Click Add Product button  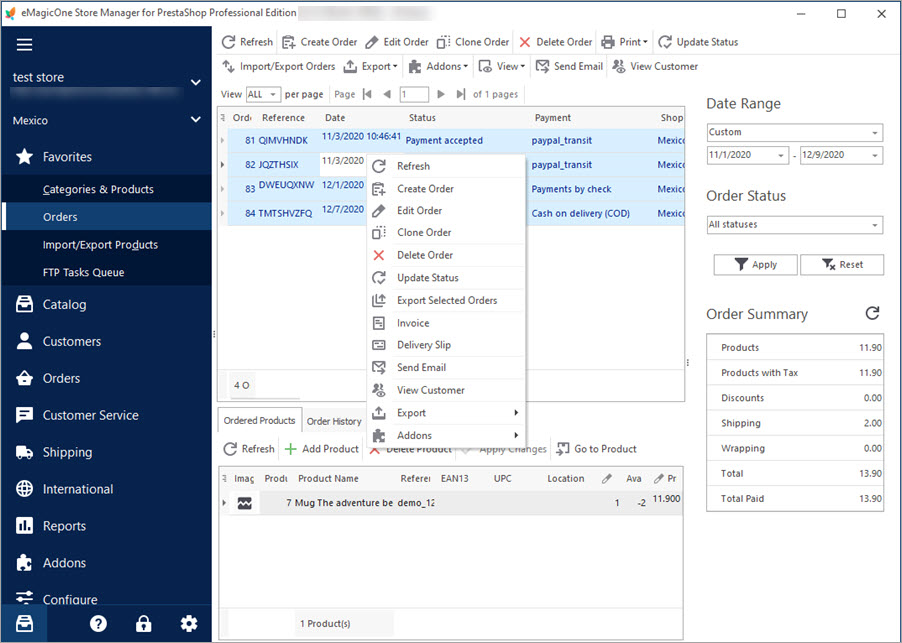coord(322,449)
